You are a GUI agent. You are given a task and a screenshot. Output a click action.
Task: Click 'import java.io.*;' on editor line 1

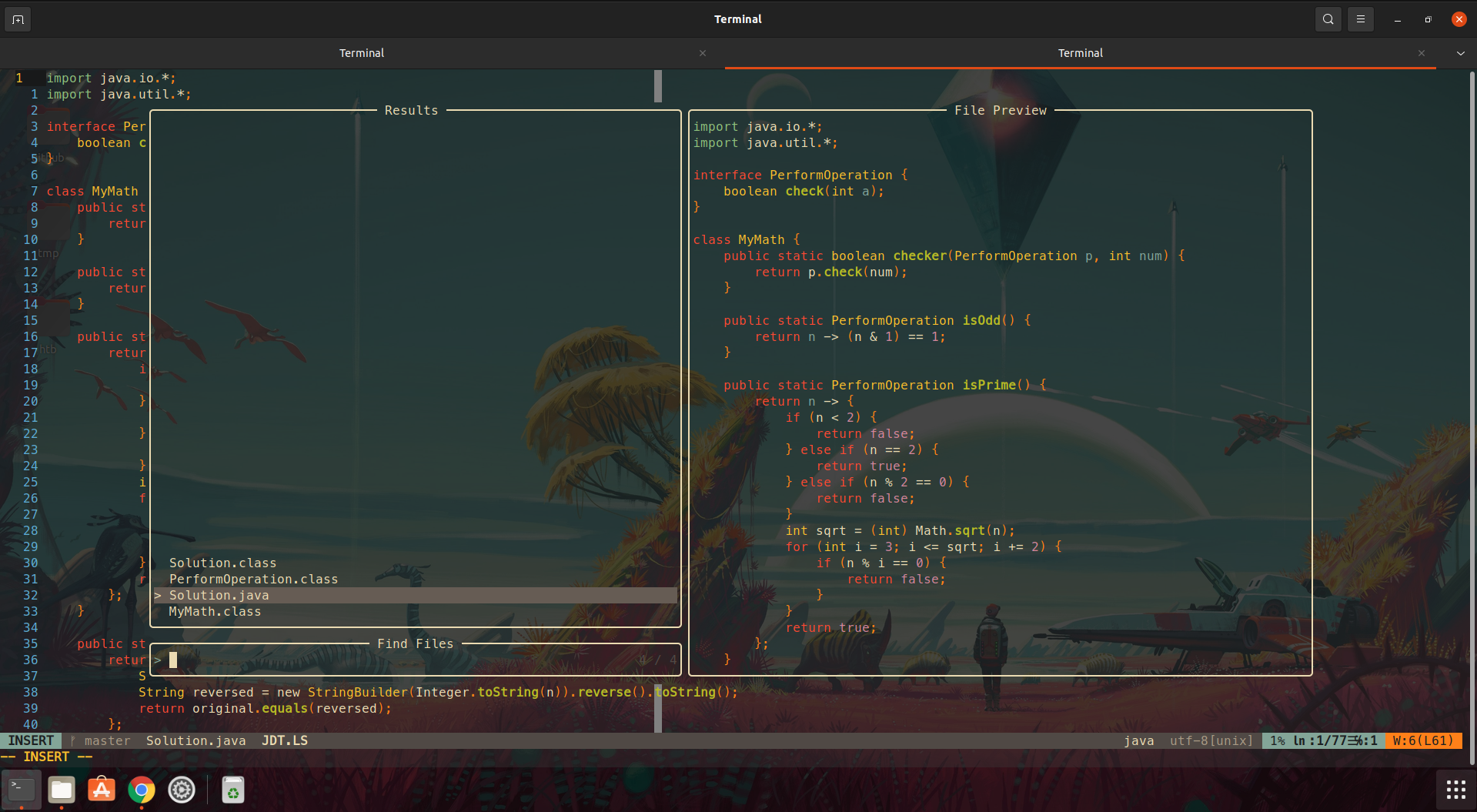pyautogui.click(x=111, y=78)
